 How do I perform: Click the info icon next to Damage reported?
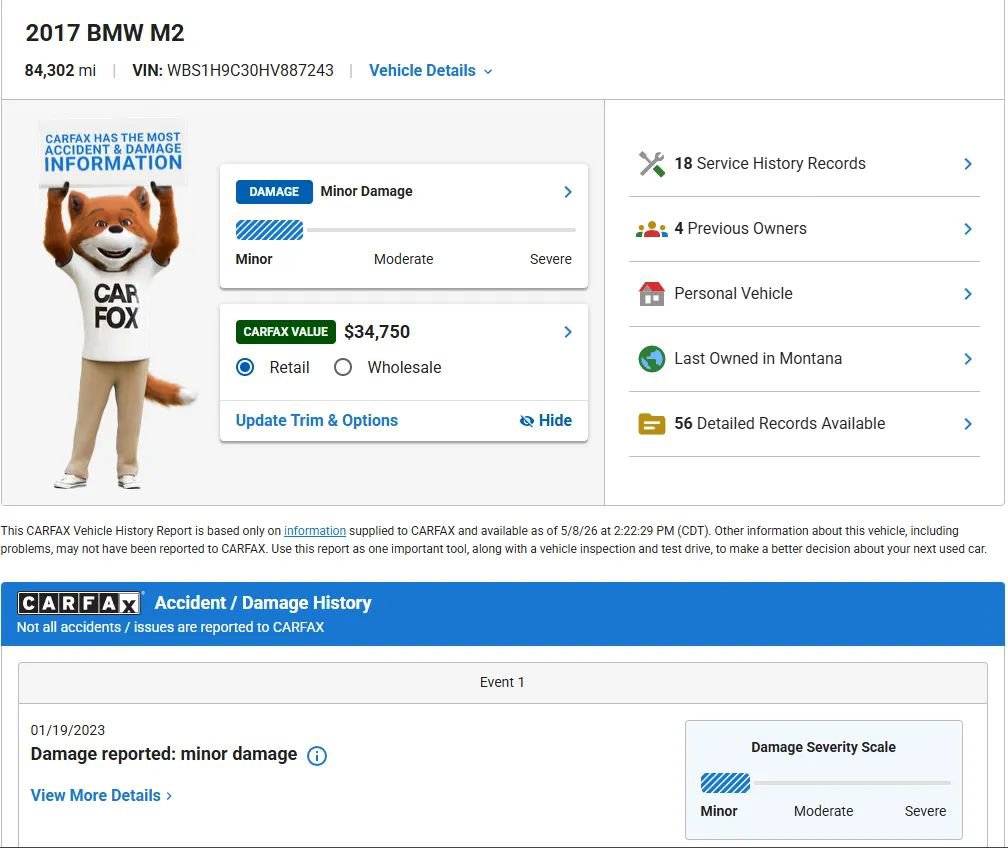[317, 755]
